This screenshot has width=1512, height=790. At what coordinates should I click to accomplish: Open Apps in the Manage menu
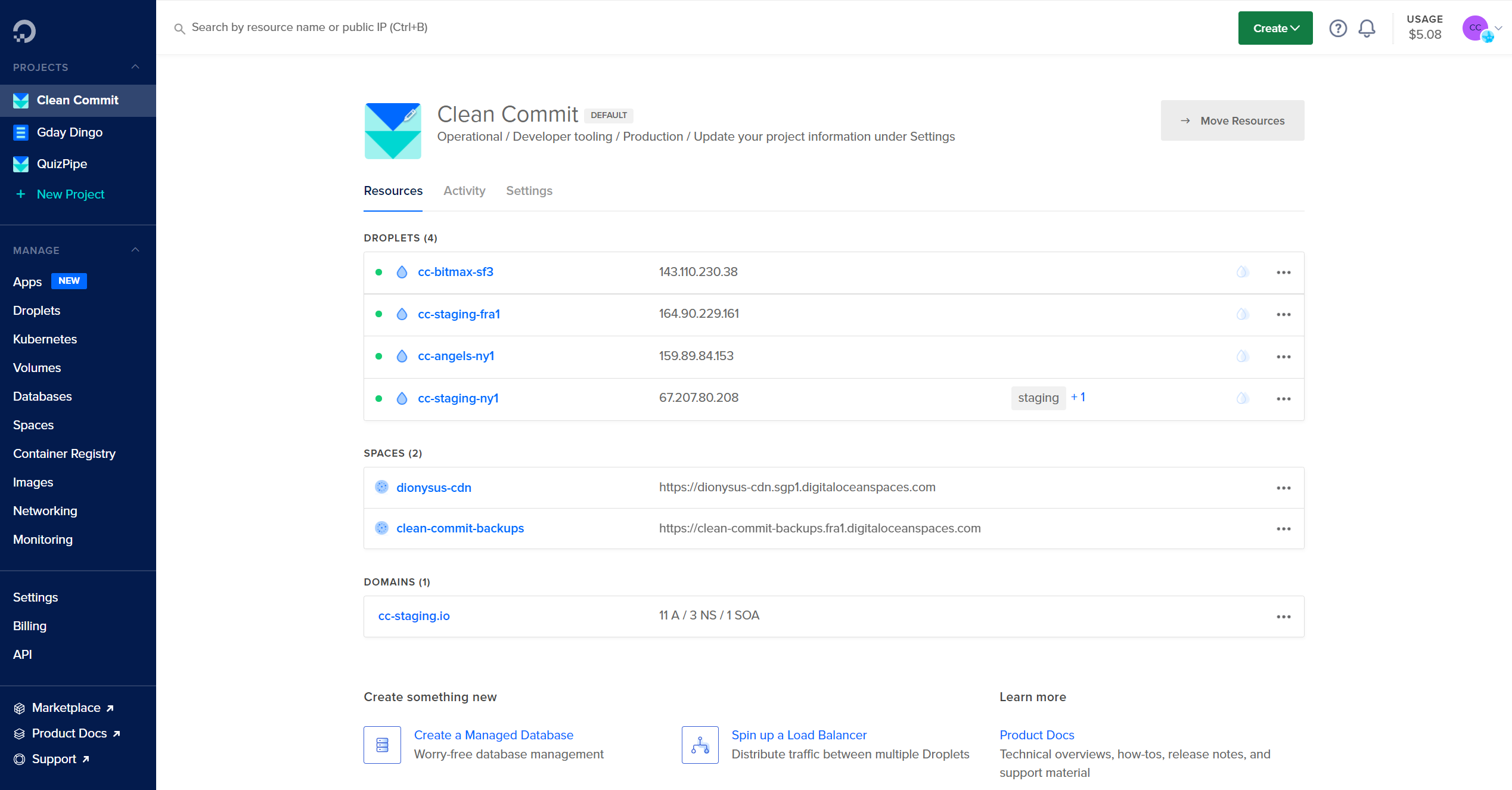[27, 281]
